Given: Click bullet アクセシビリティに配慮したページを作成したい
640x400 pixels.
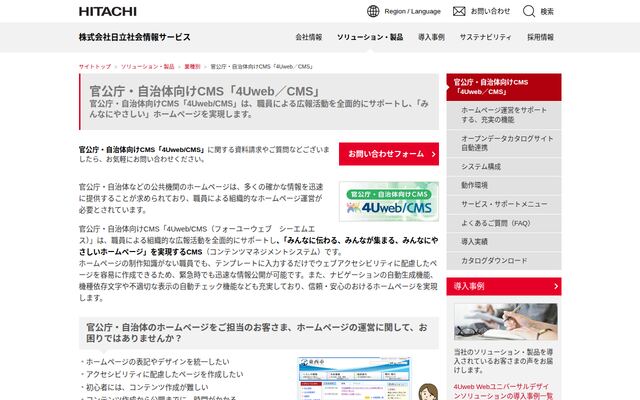Looking at the screenshot, I should point(162,374).
